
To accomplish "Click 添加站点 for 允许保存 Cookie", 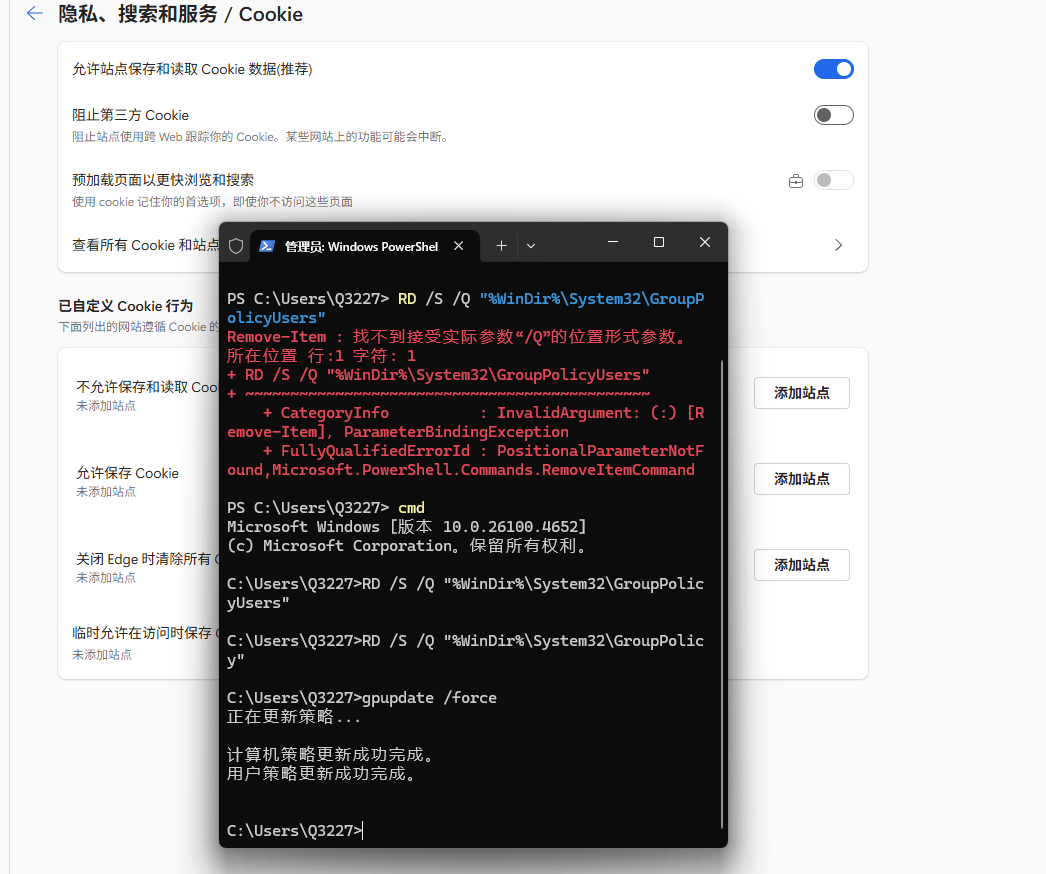I will (x=800, y=479).
